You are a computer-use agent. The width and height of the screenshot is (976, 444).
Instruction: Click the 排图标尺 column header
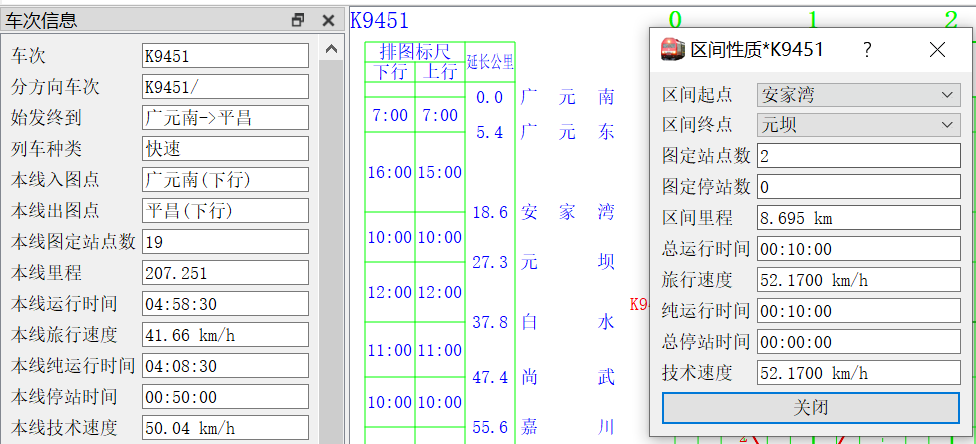(415, 51)
